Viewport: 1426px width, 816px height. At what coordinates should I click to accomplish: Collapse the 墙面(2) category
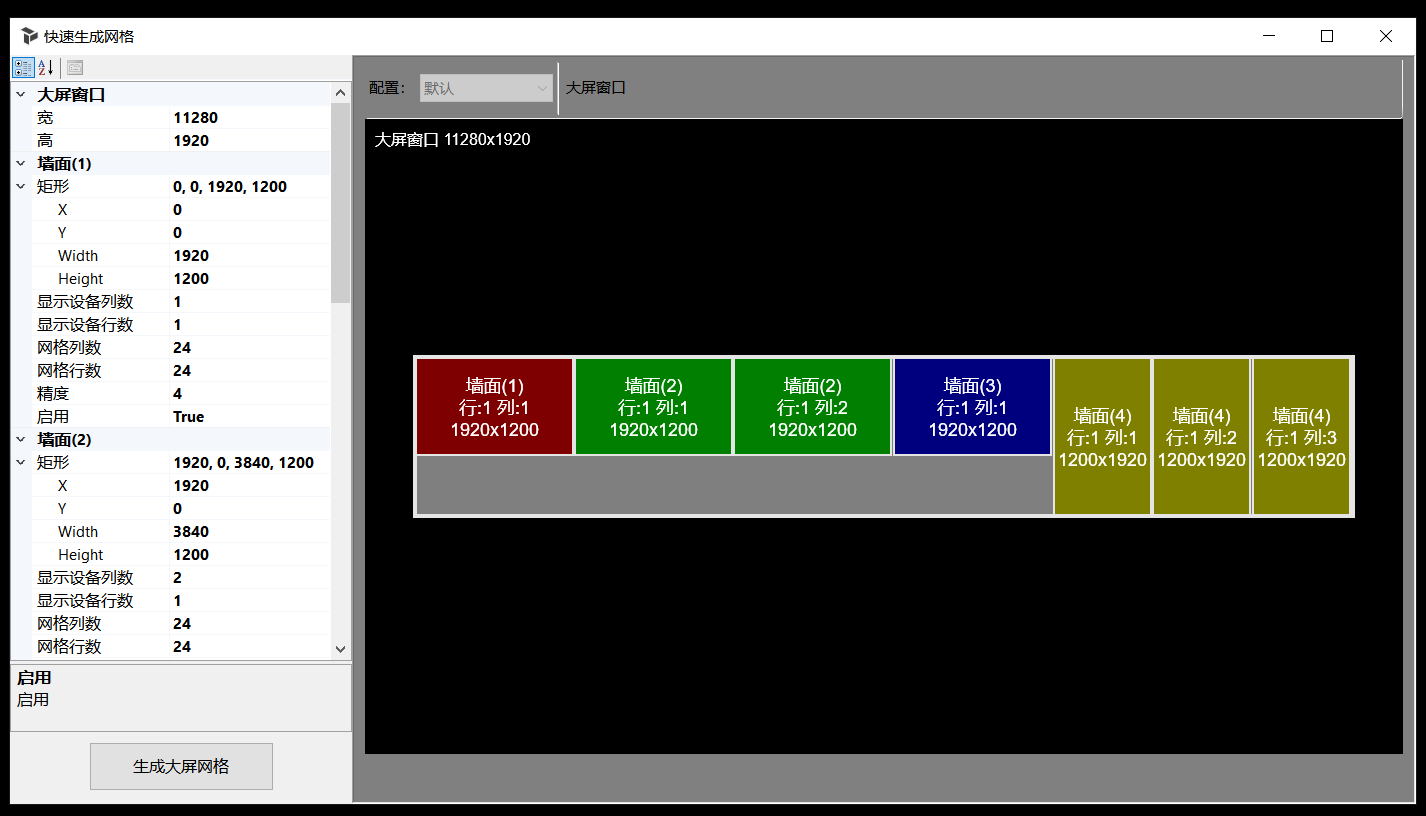tap(21, 439)
